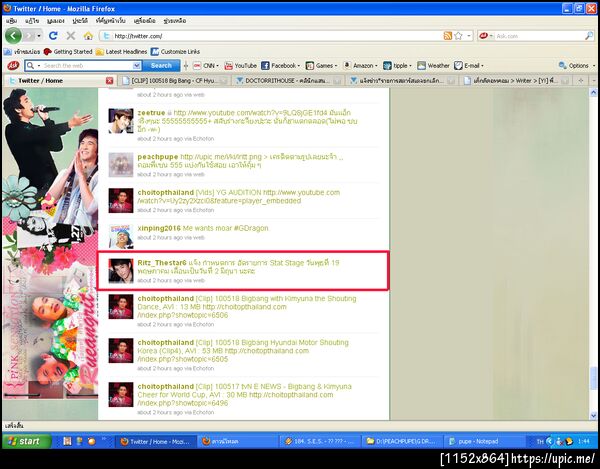Switch to the DOCTORRITHOUSE tab
600x469 pixels.
tap(288, 81)
